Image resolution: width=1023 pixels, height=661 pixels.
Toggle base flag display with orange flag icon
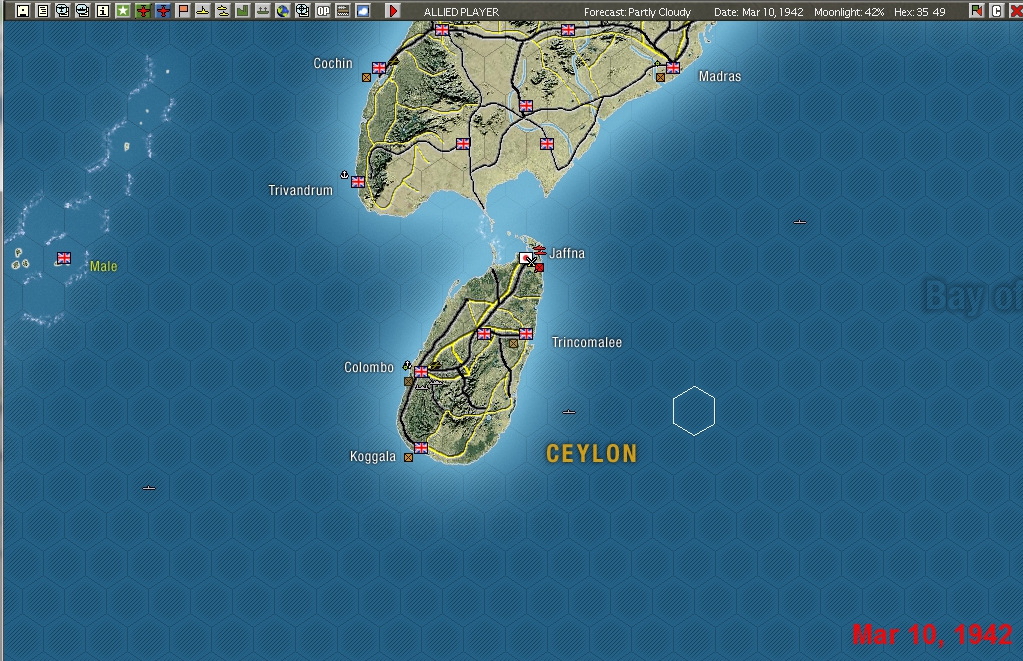pos(184,9)
